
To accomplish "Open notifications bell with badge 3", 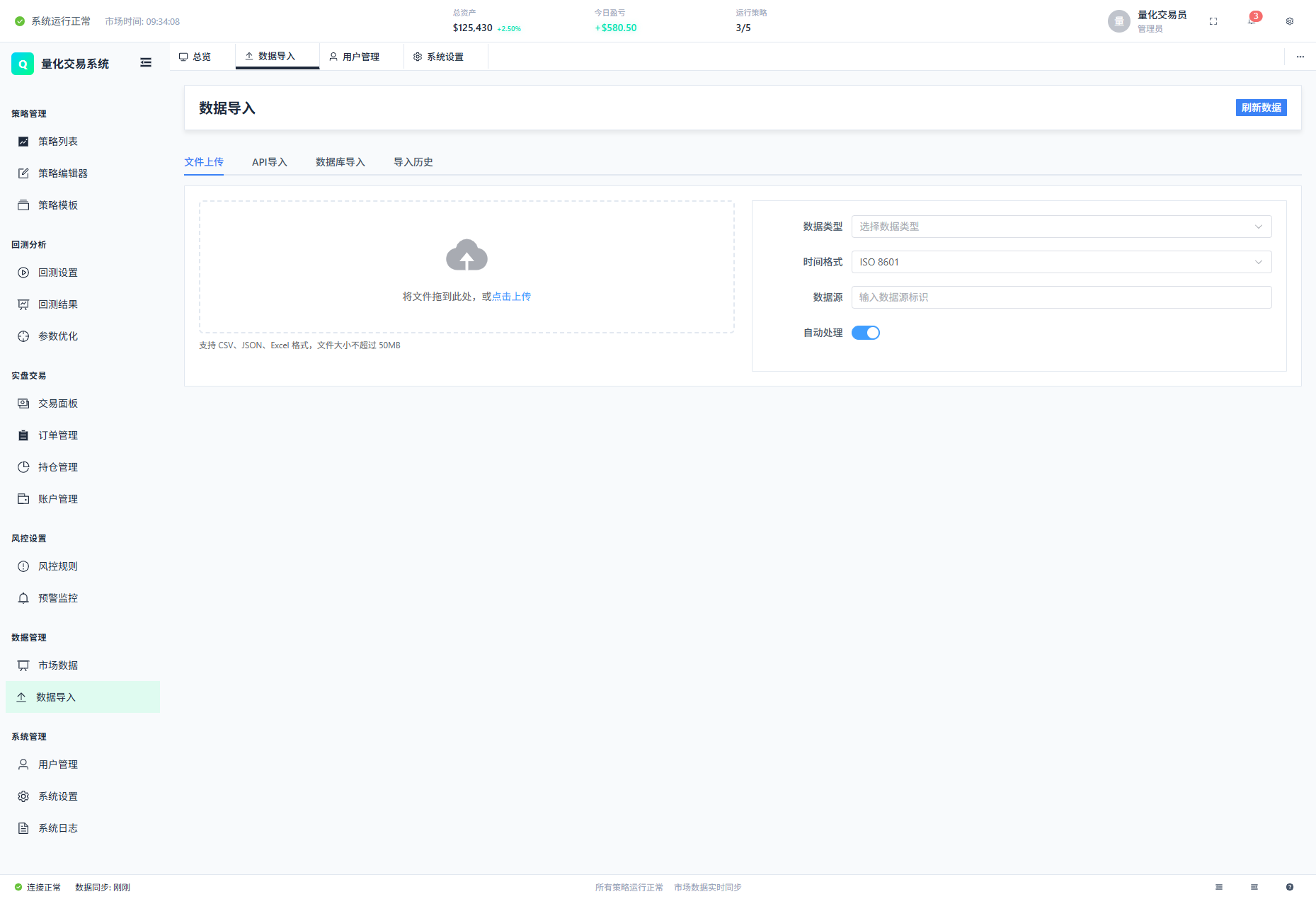I will pos(1252,21).
